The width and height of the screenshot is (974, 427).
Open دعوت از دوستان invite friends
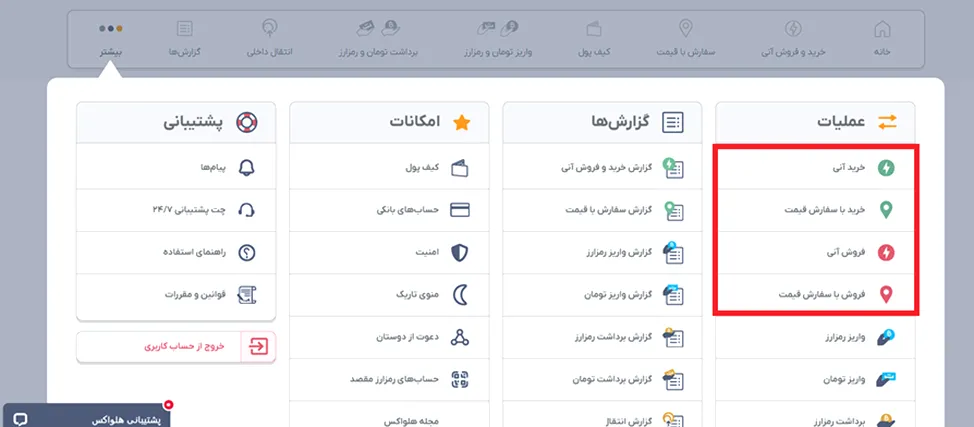[389, 337]
